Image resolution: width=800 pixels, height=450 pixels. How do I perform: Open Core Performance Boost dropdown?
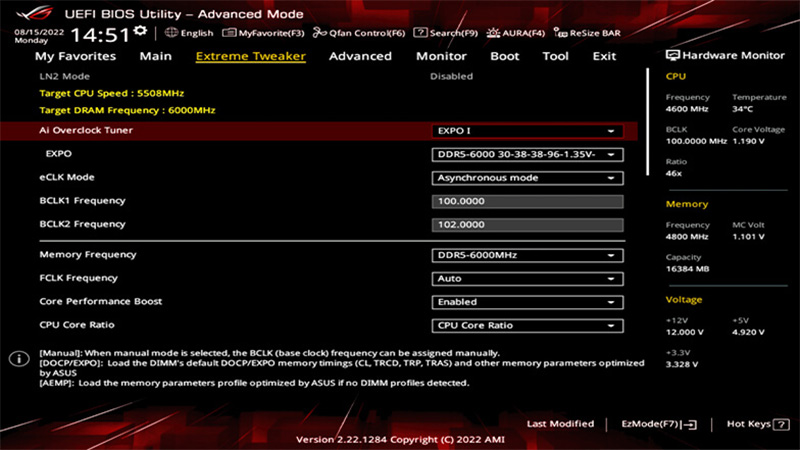[527, 302]
